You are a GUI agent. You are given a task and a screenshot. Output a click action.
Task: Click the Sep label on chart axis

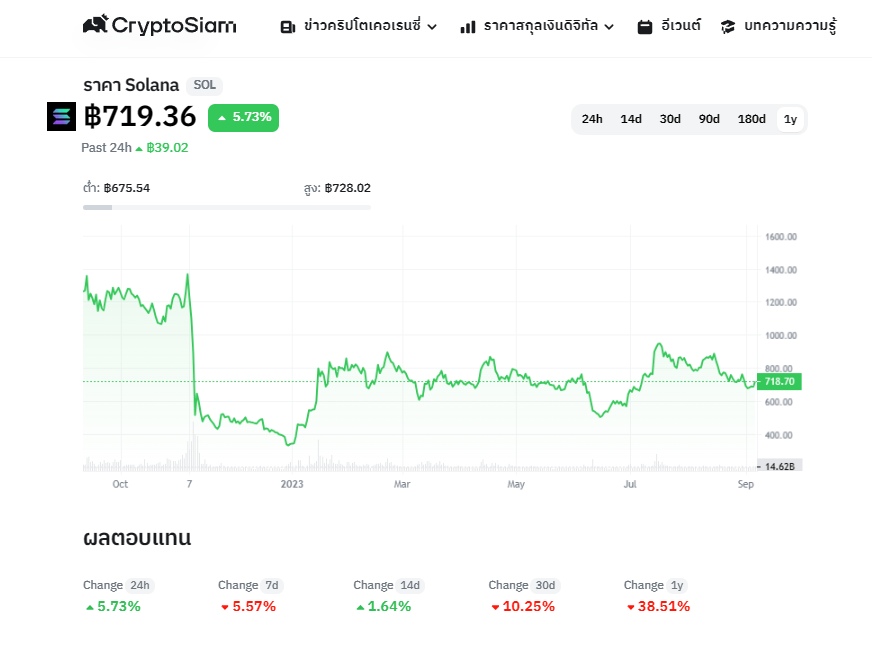tap(746, 484)
